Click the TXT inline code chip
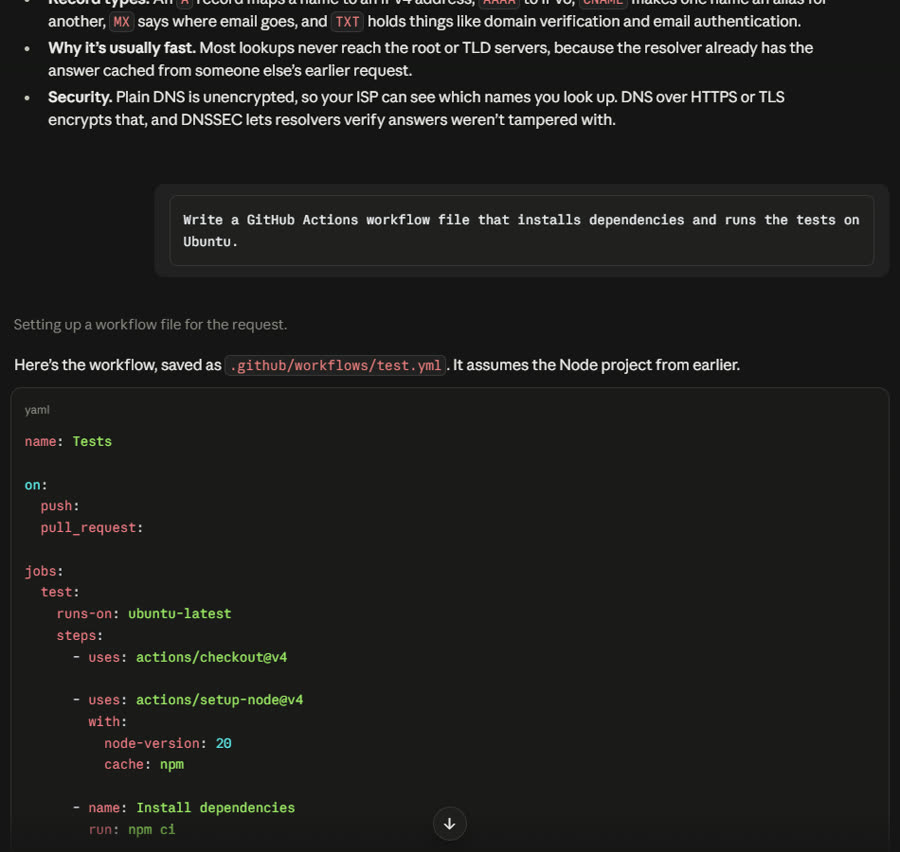This screenshot has width=900, height=852. [347, 22]
